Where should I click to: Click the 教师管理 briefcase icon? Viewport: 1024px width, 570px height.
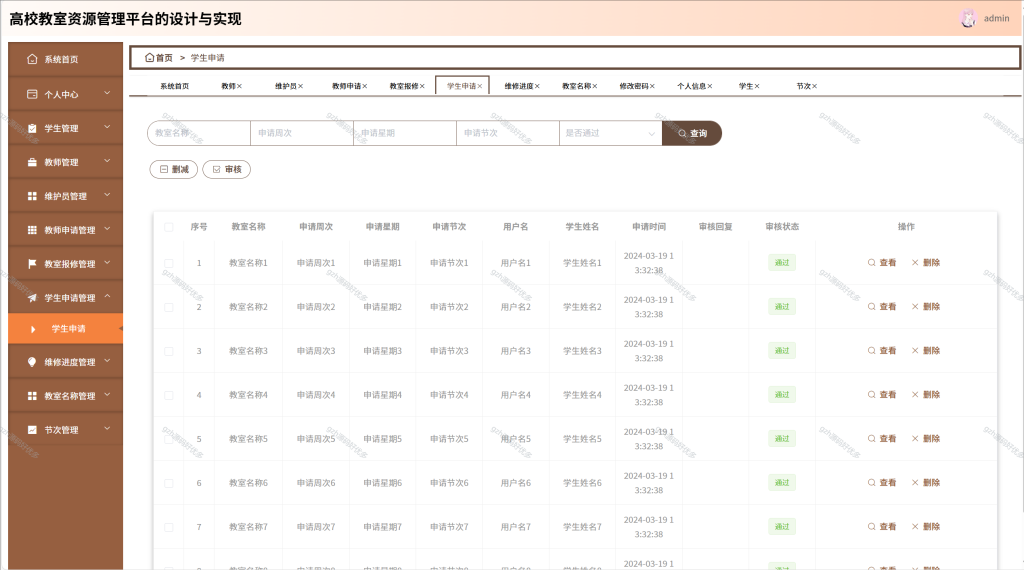click(32, 162)
